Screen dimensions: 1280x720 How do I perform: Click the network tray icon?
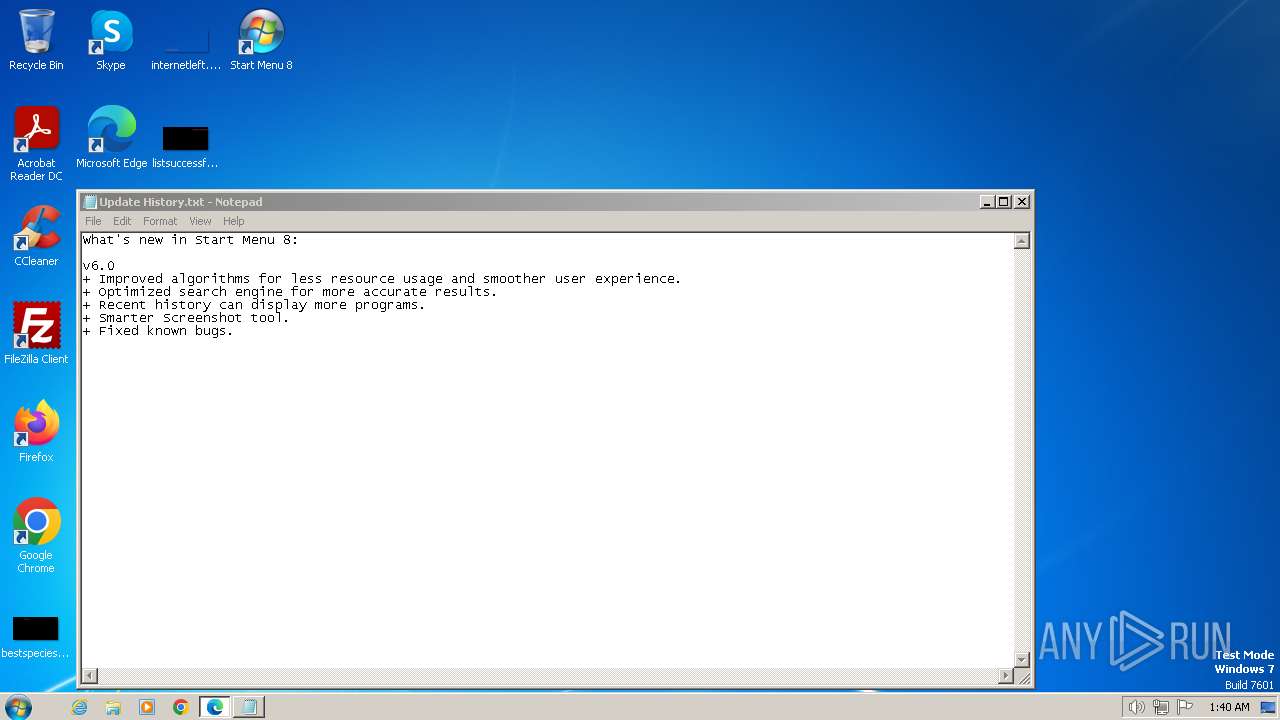1161,707
